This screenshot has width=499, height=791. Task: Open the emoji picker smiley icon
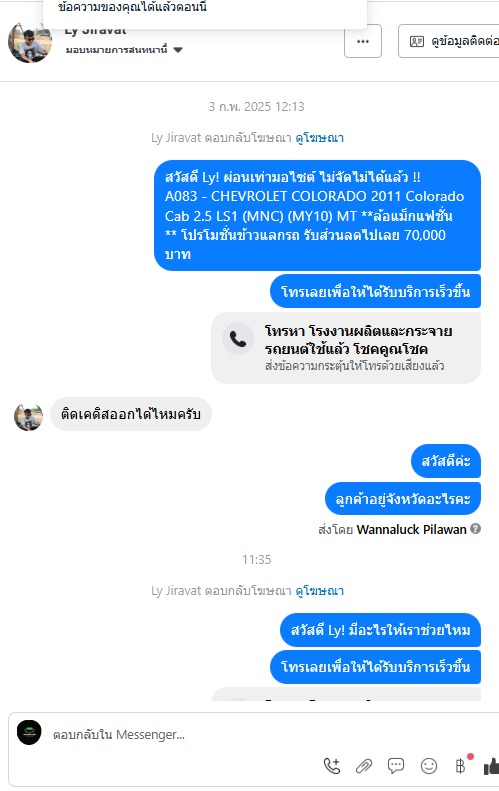(x=429, y=766)
